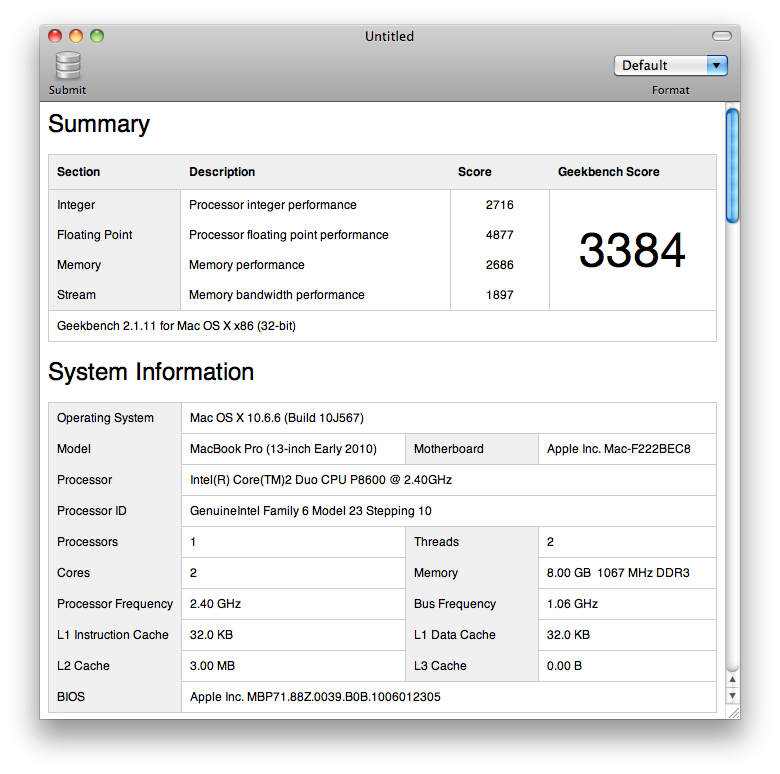Click the System Information heading

(151, 372)
